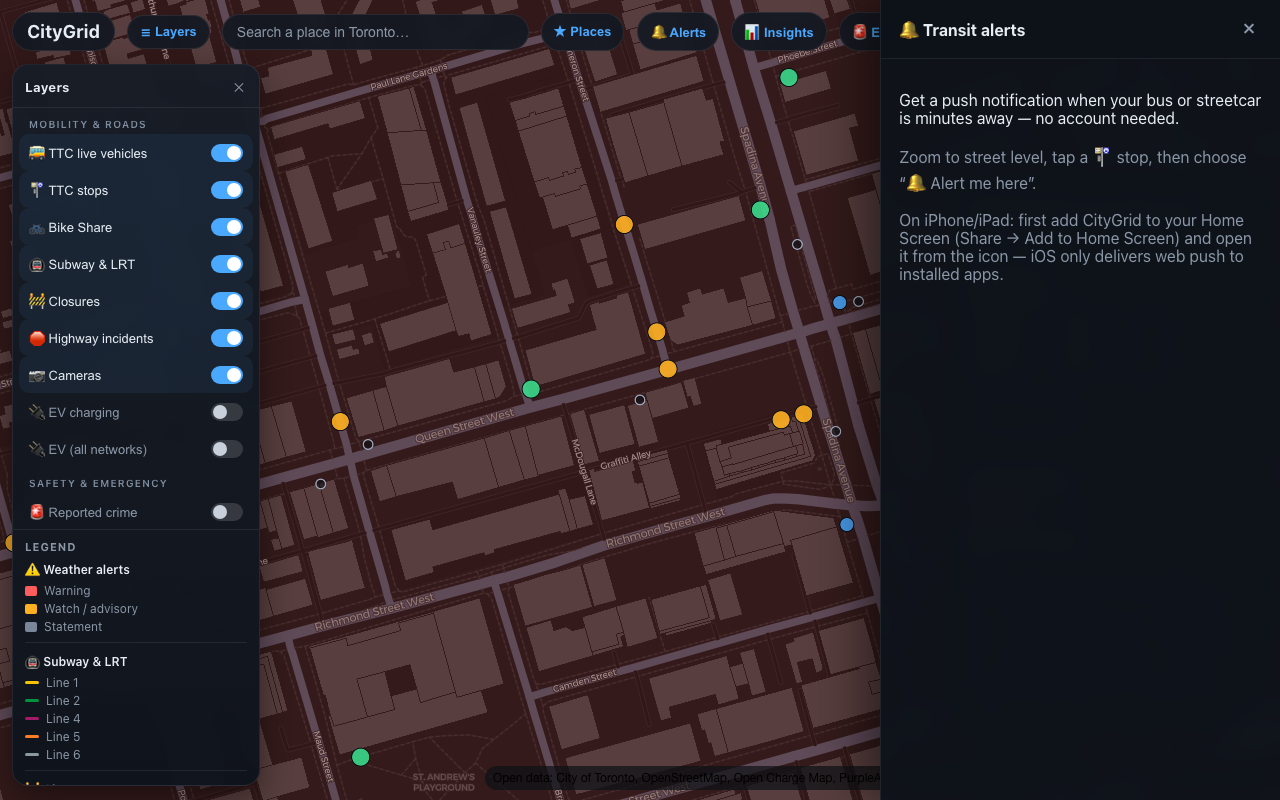Click the Line 4 legend entry
The image size is (1280, 800).
tap(52, 719)
